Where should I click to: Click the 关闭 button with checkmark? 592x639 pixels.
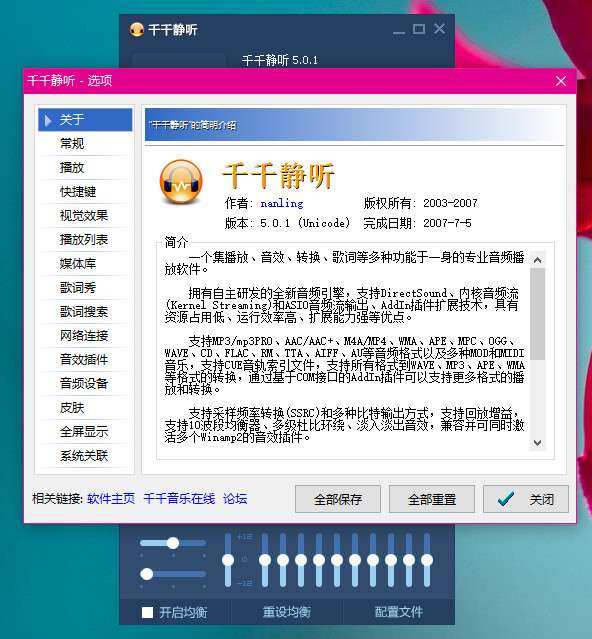pyautogui.click(x=526, y=499)
